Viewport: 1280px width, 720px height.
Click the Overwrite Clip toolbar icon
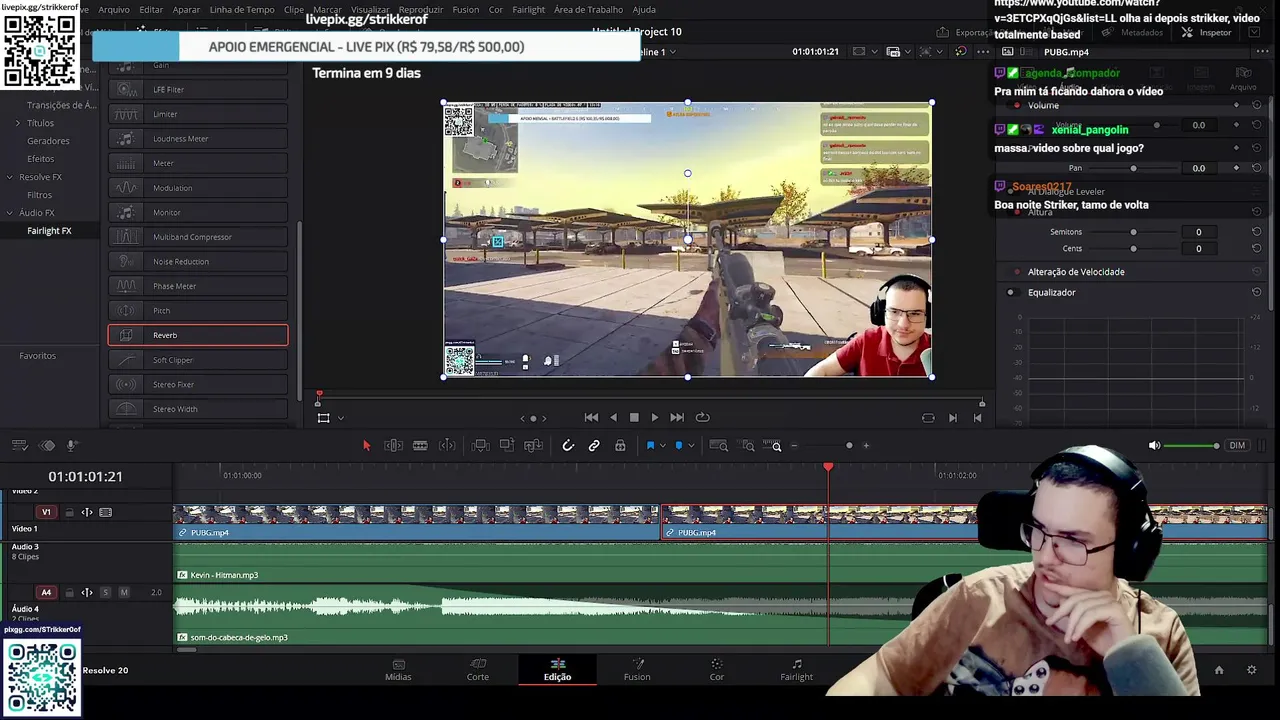coord(507,446)
